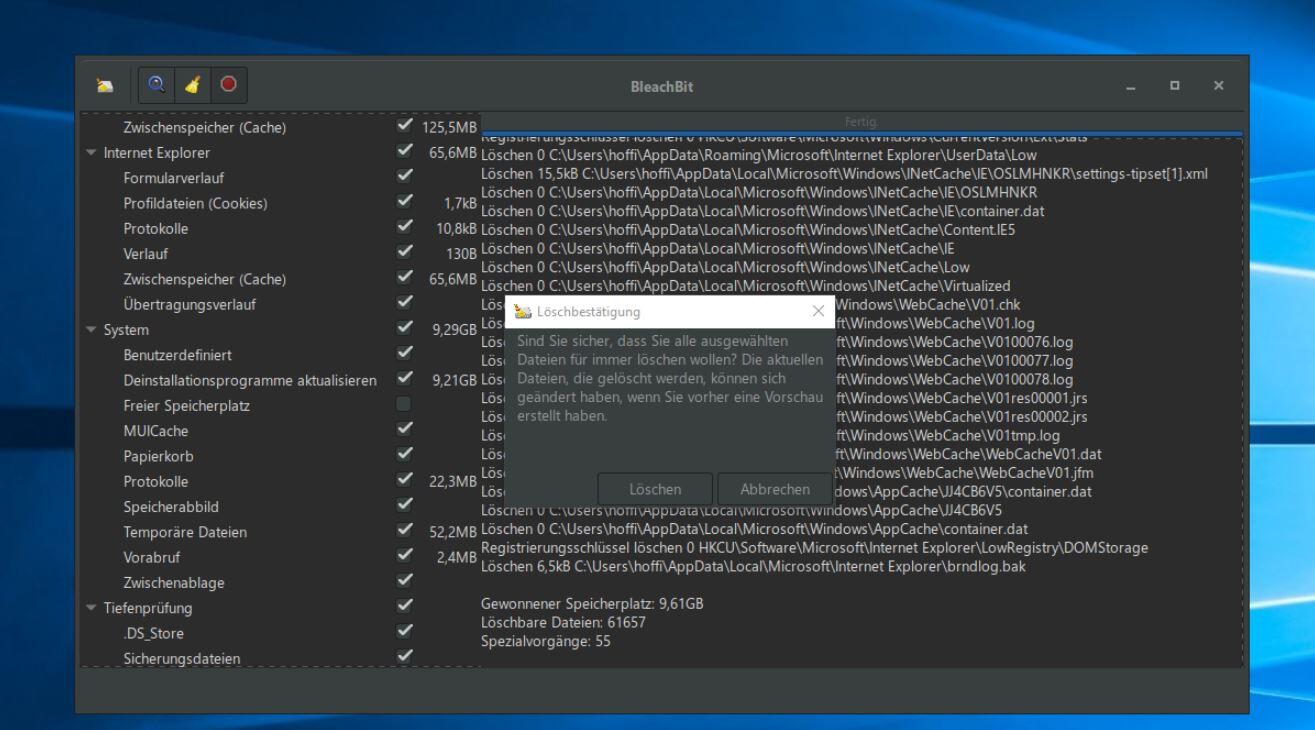Screen dimensions: 1315x730
Task: Enable the Freier Speicherplatz checkbox
Action: pyautogui.click(x=403, y=405)
